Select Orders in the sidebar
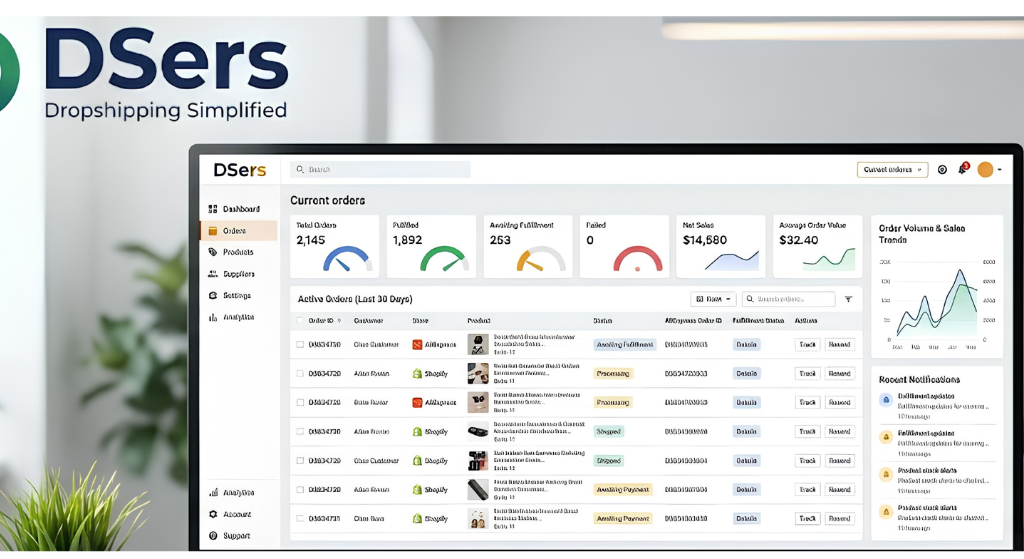Image resolution: width=1024 pixels, height=559 pixels. pos(238,231)
